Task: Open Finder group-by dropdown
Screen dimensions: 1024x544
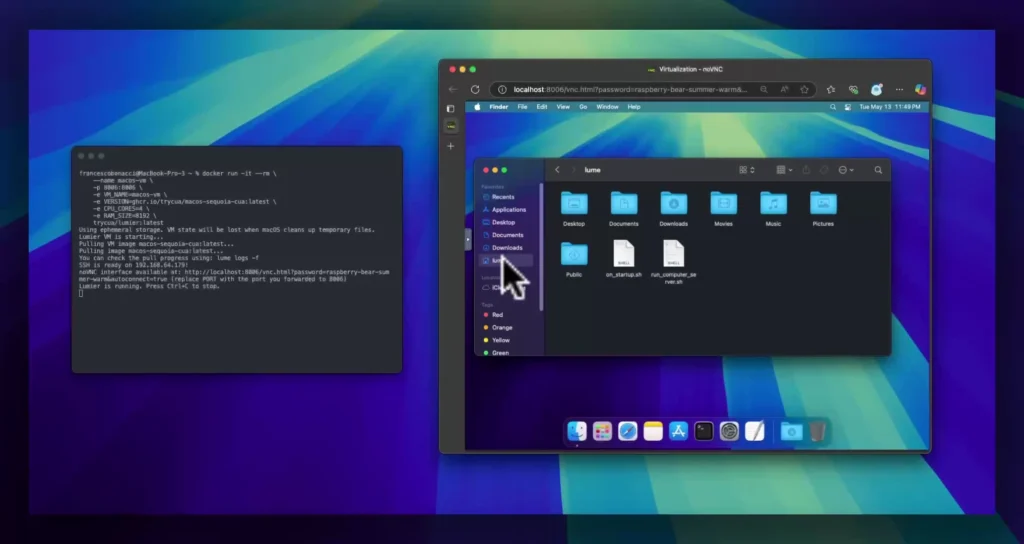Action: point(784,170)
